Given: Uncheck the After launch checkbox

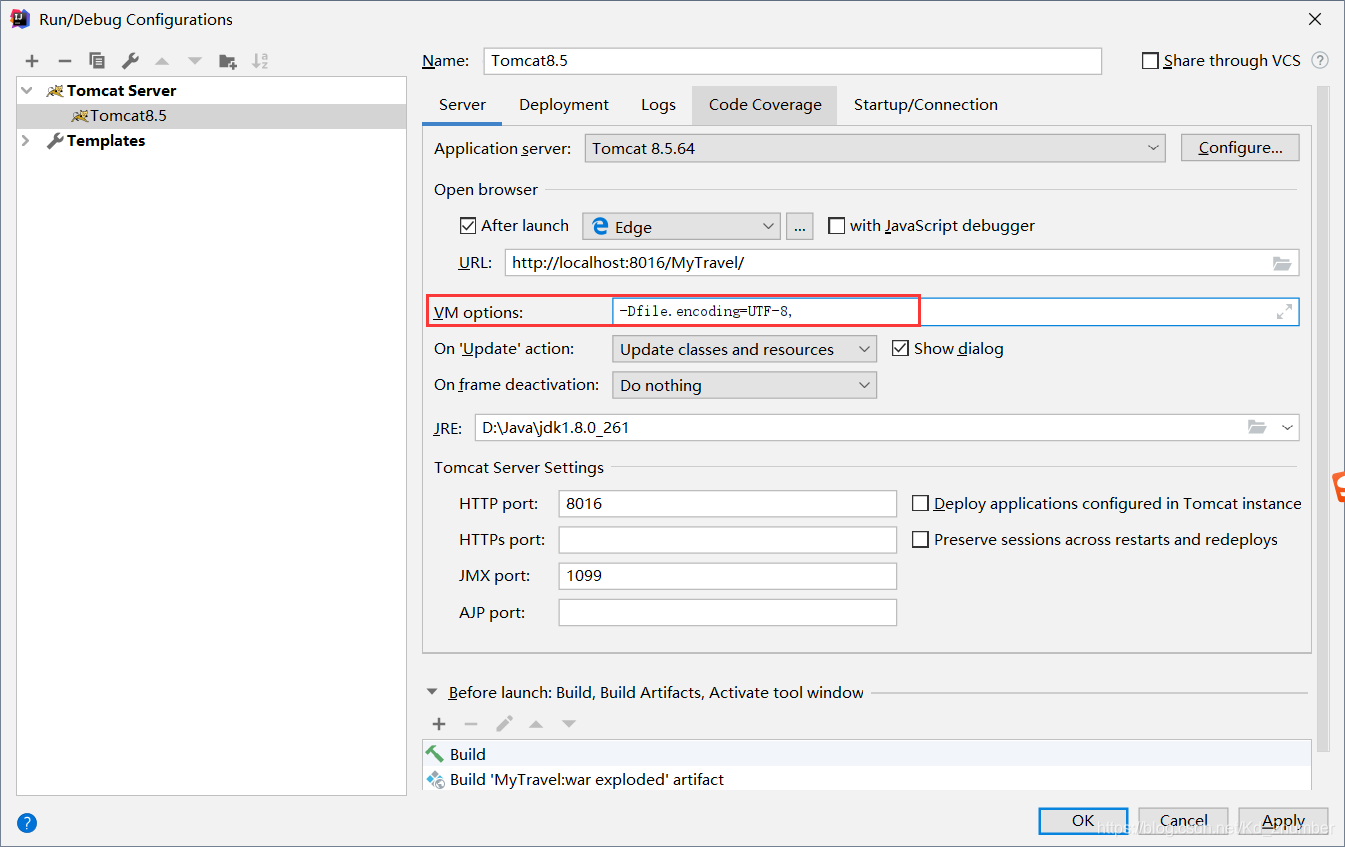Looking at the screenshot, I should 467,226.
